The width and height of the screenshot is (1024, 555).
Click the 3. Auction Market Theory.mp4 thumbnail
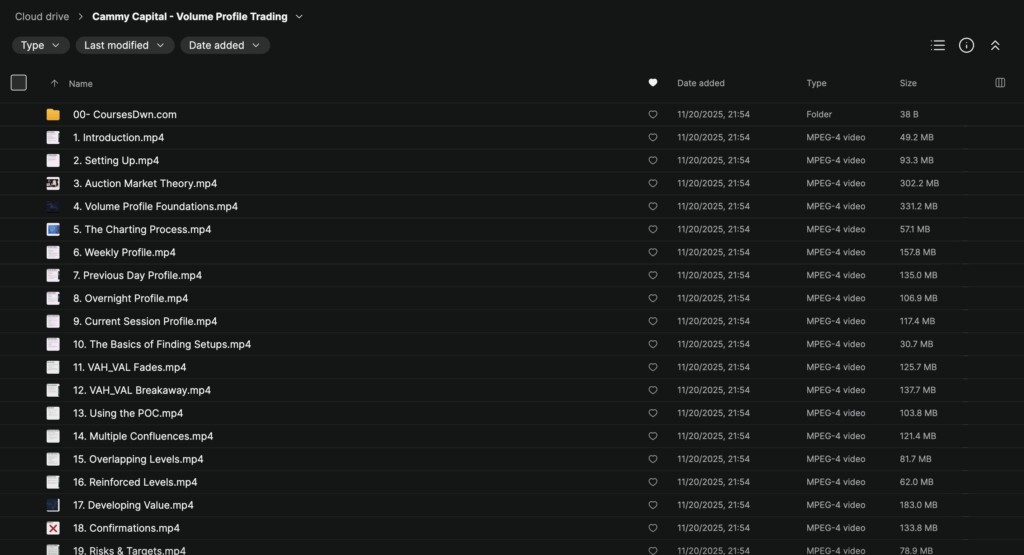point(53,184)
